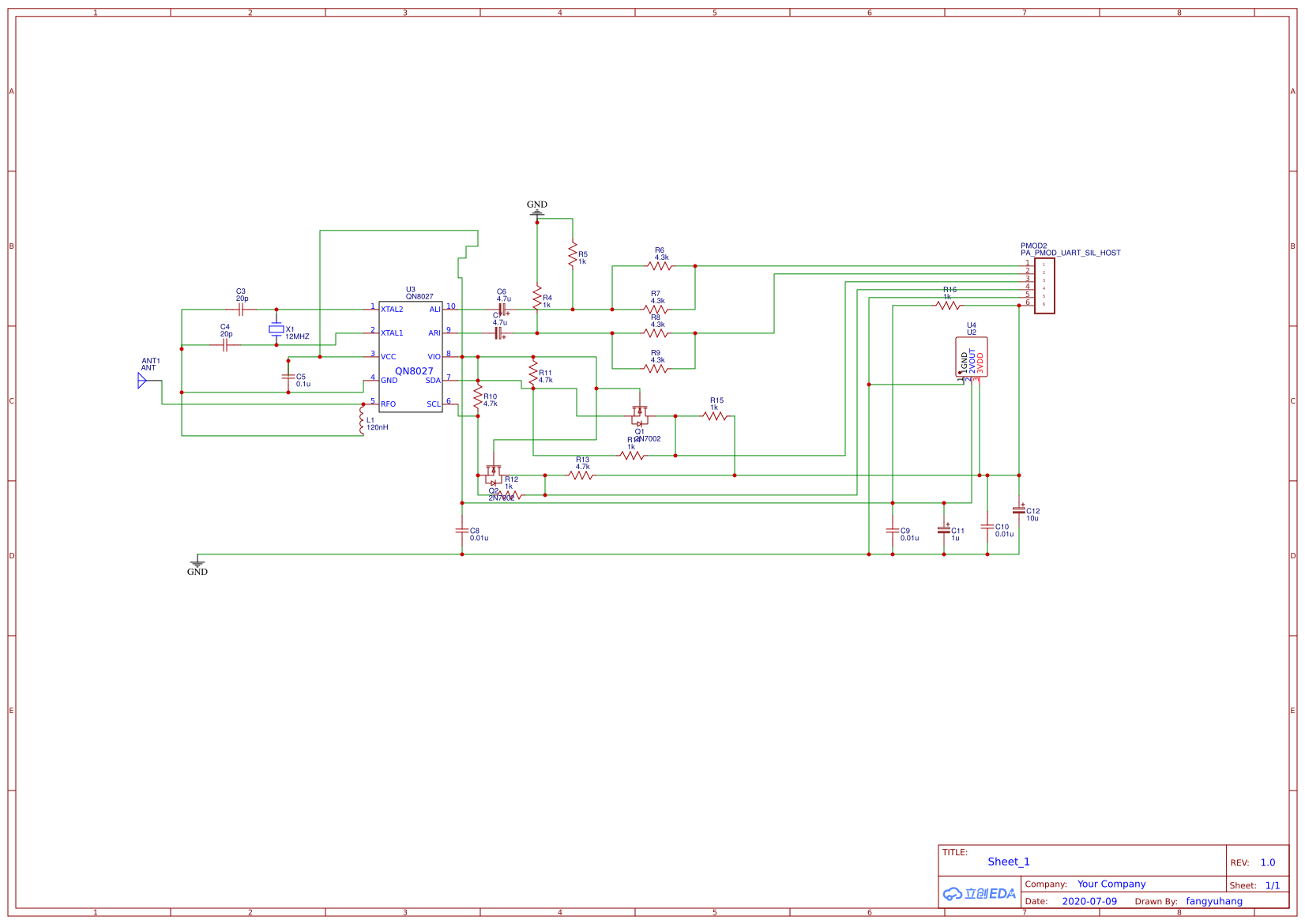Select resistor R15 1k symbol

(x=715, y=416)
